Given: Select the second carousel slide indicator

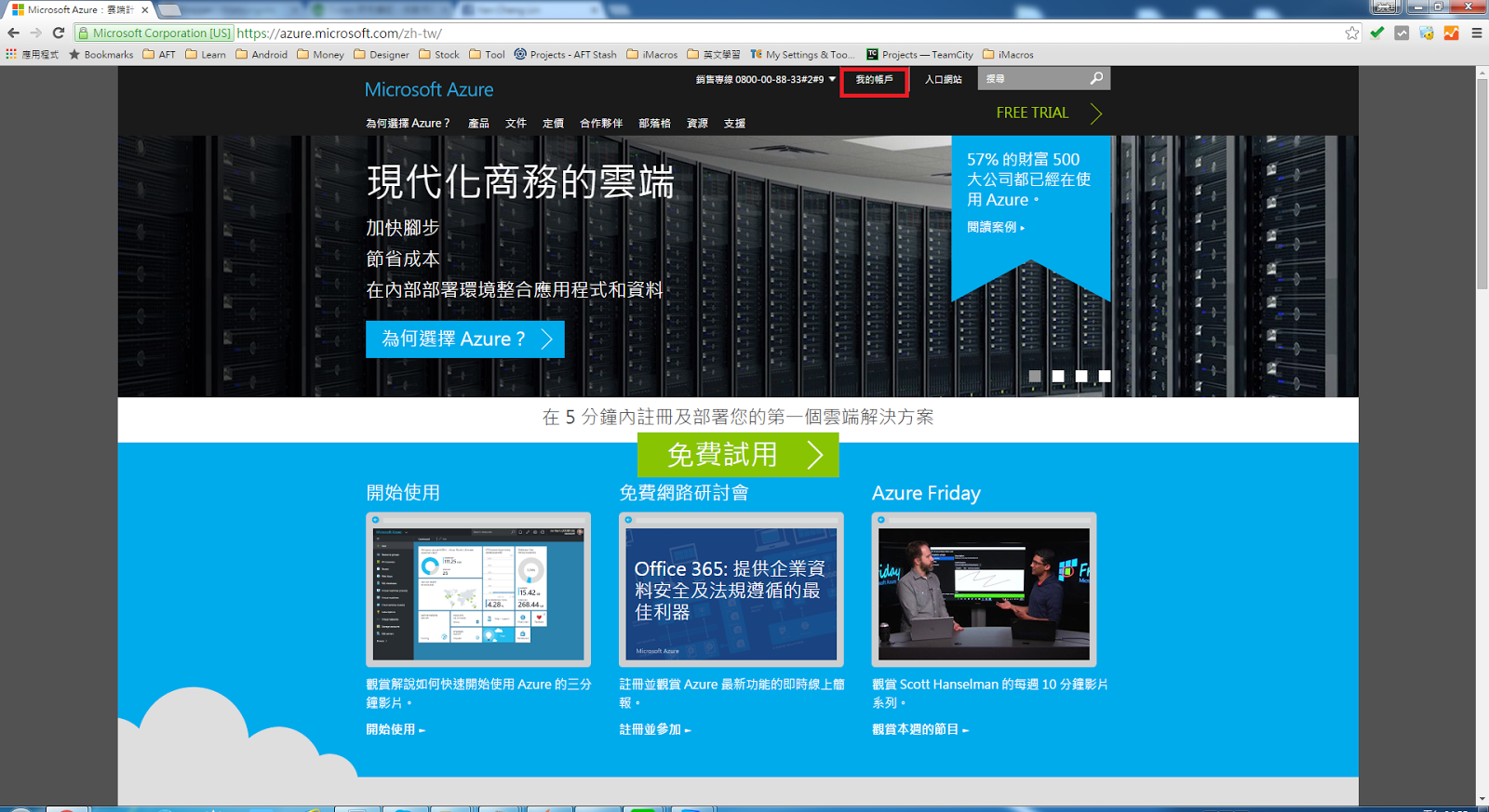Looking at the screenshot, I should pos(1058,376).
